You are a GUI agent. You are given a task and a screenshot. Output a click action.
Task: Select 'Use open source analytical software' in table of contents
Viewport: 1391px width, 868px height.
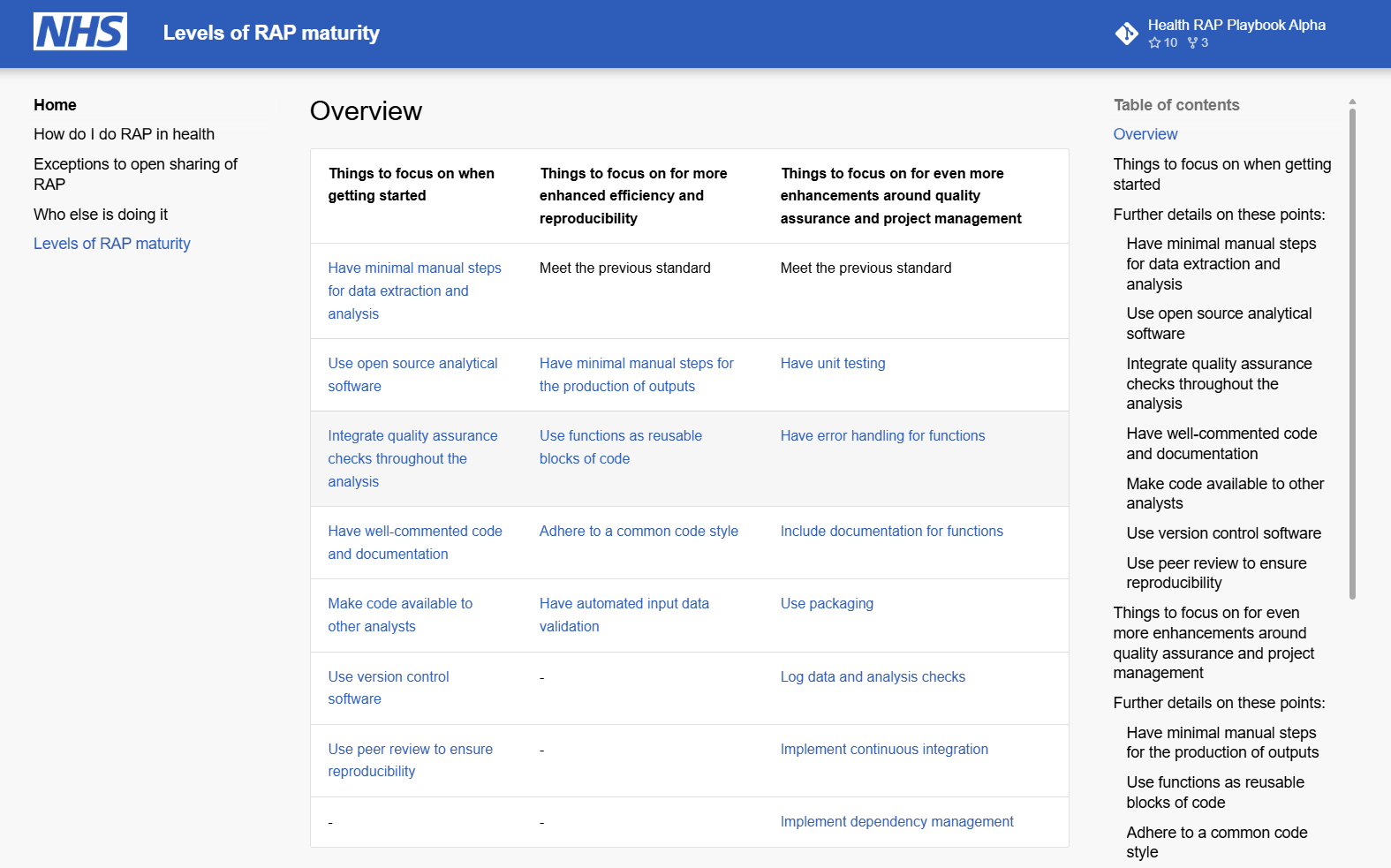click(1219, 323)
